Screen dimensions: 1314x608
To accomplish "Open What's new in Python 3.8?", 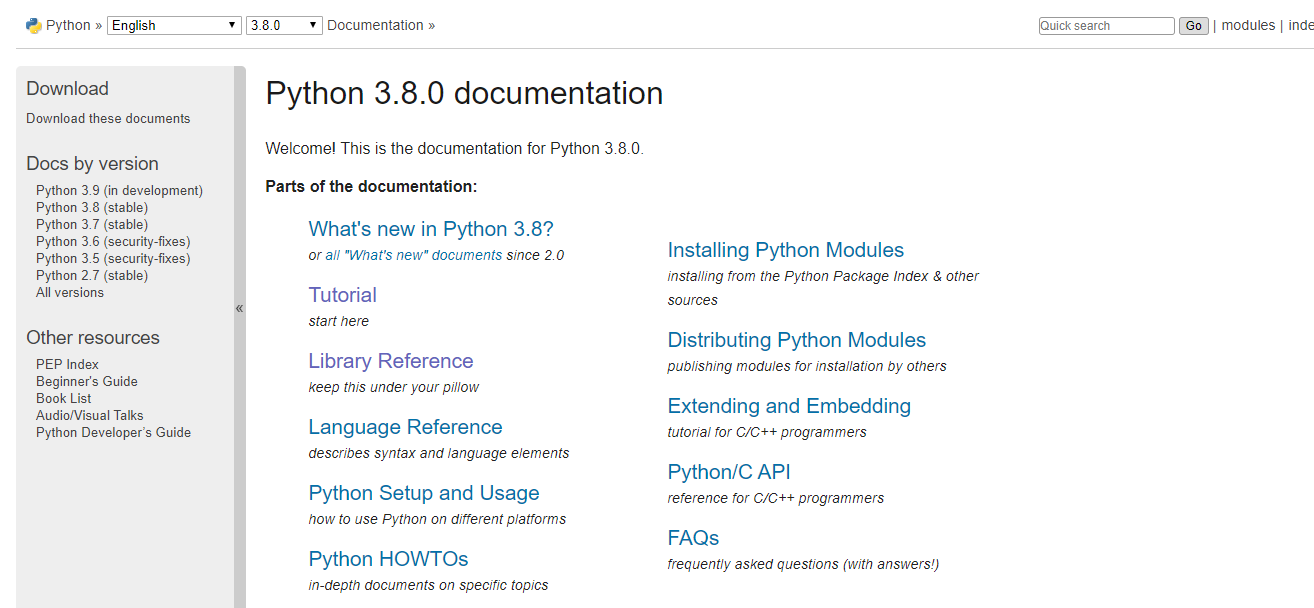I will click(431, 229).
